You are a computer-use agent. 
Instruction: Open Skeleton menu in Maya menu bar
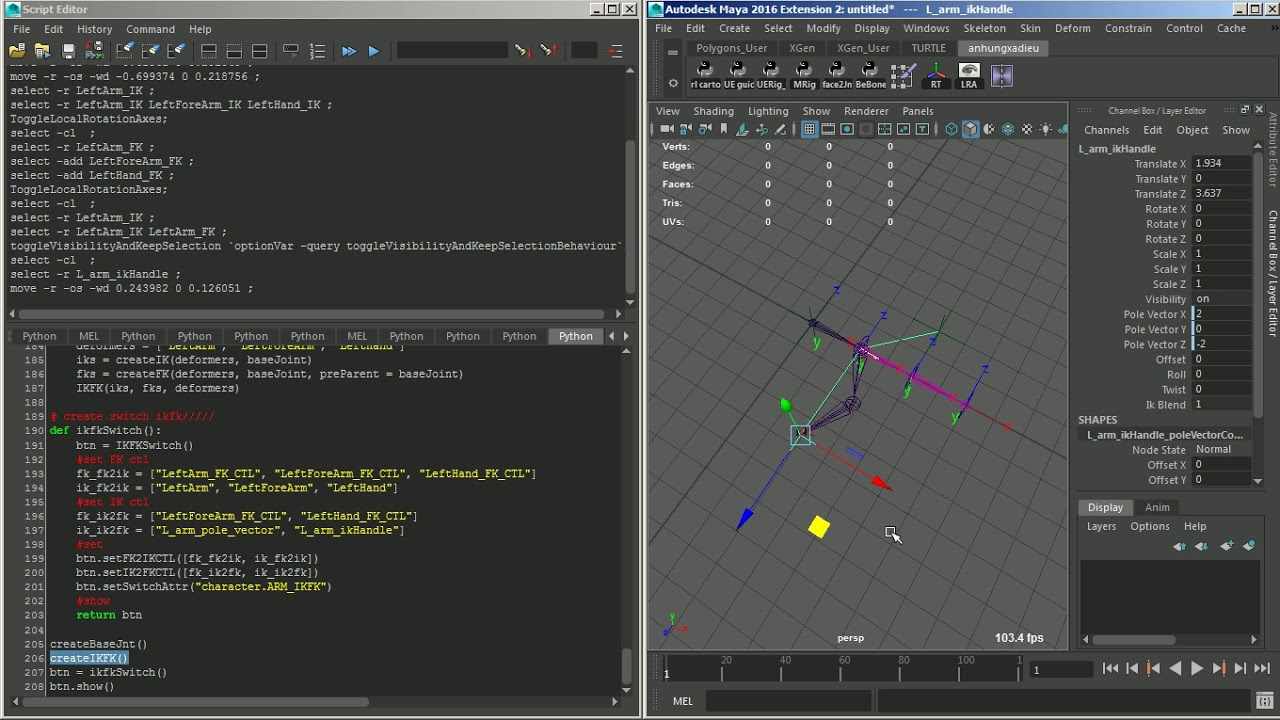984,28
